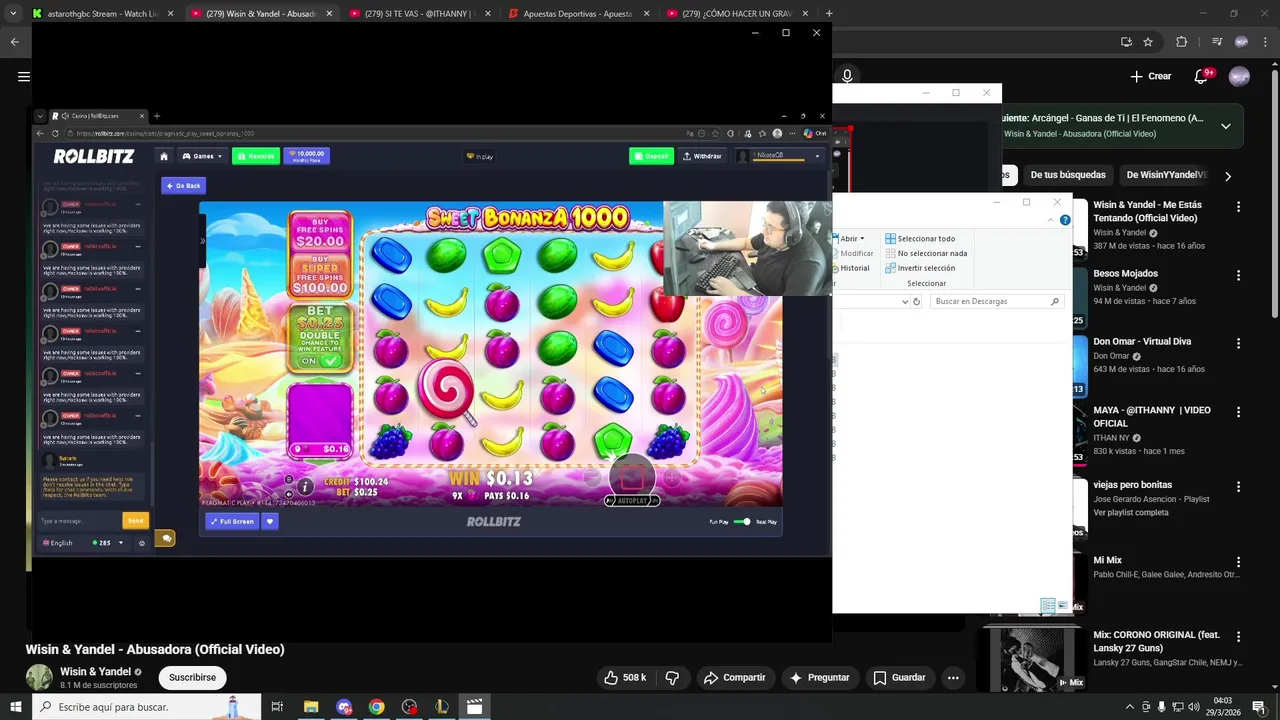Open Windows Task View

pos(277,707)
